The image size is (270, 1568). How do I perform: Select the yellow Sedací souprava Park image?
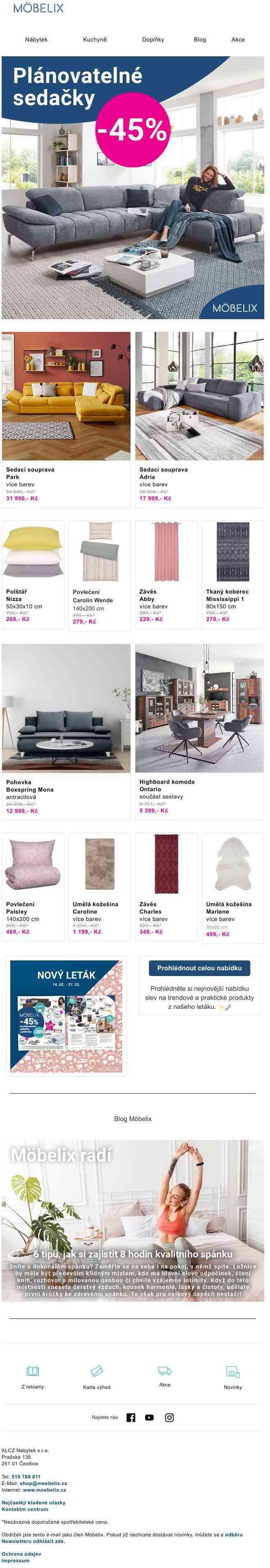(66, 395)
